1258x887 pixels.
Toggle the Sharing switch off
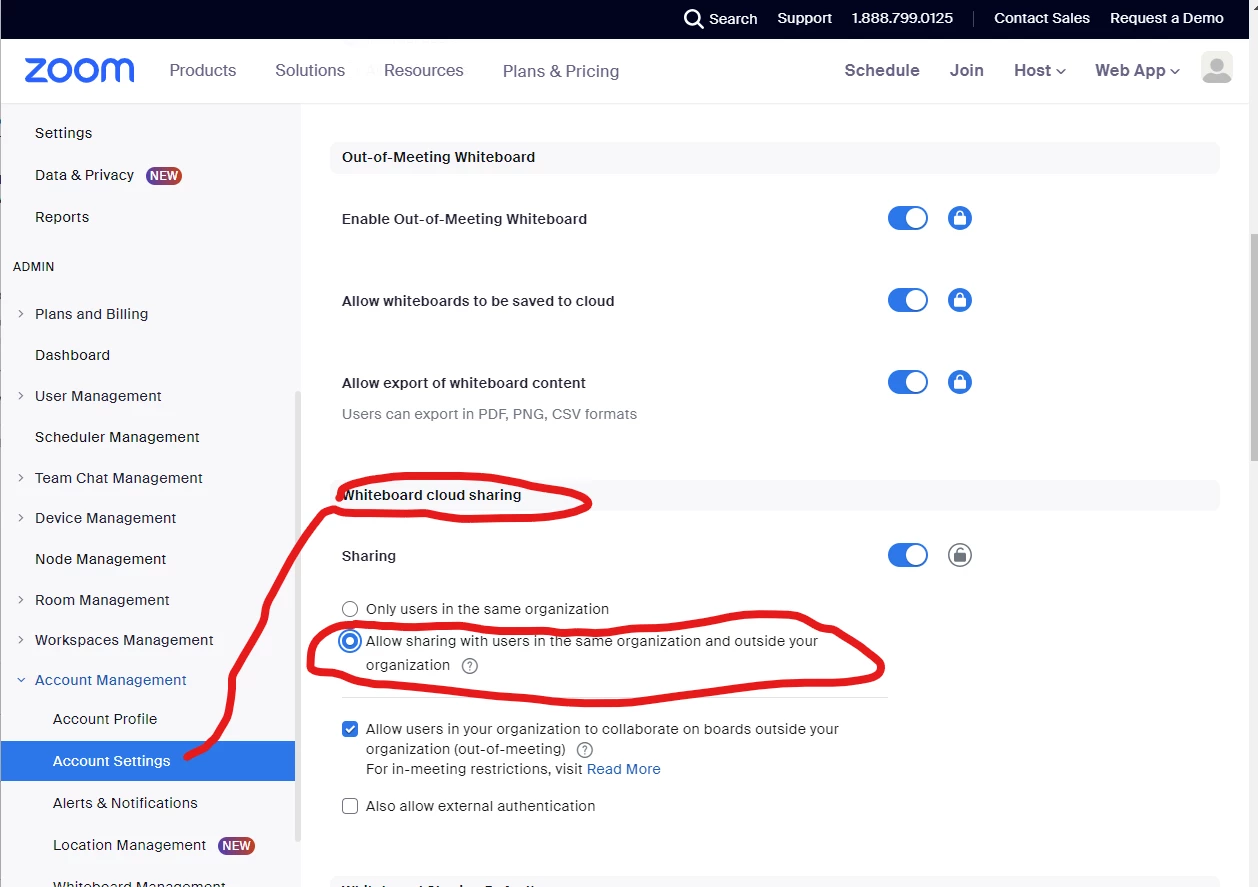[x=908, y=555]
